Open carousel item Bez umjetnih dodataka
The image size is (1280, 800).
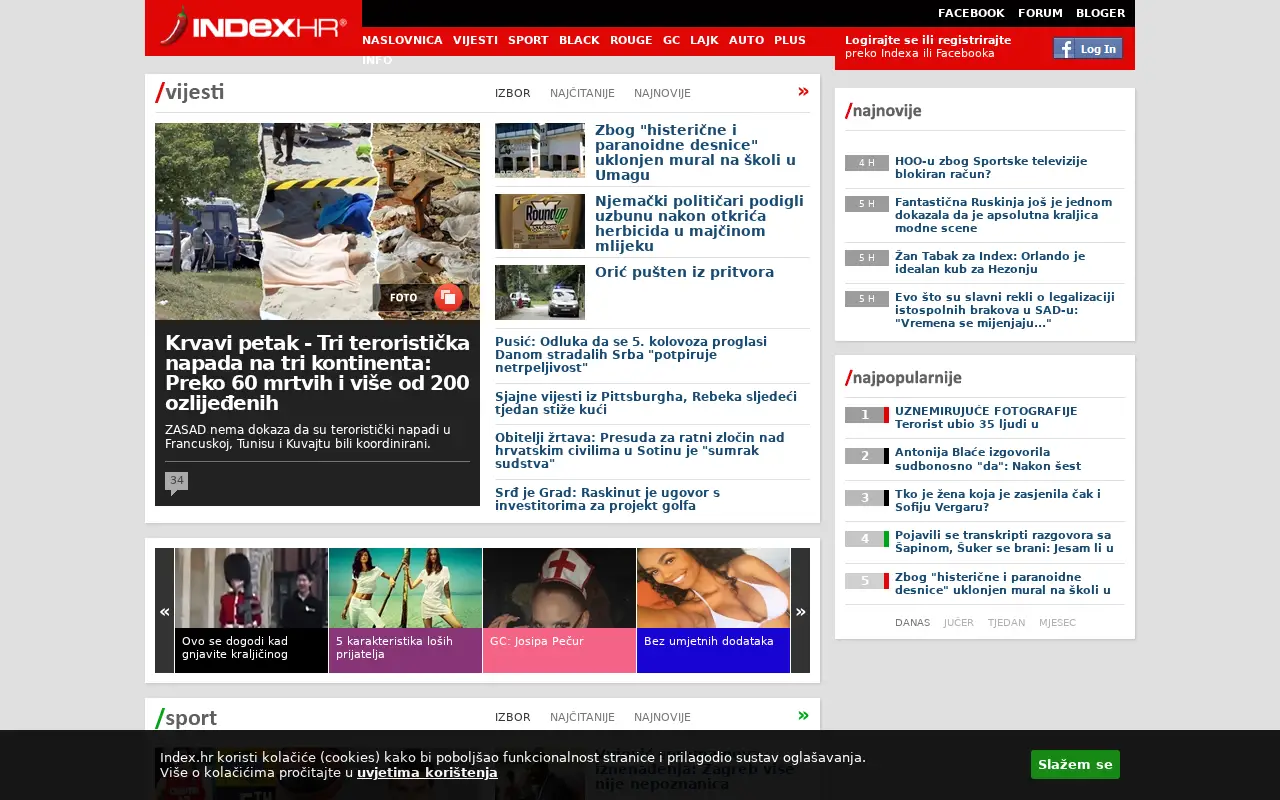click(713, 610)
